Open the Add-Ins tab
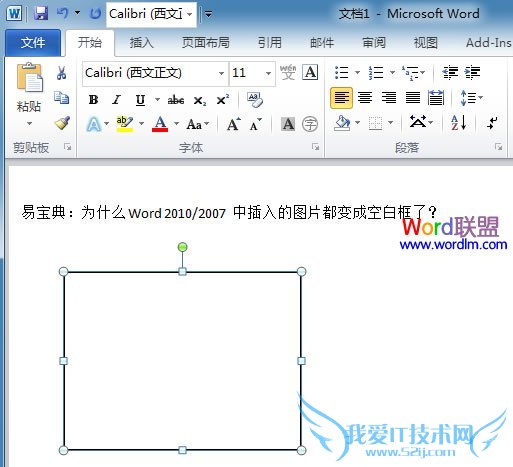 [489, 43]
